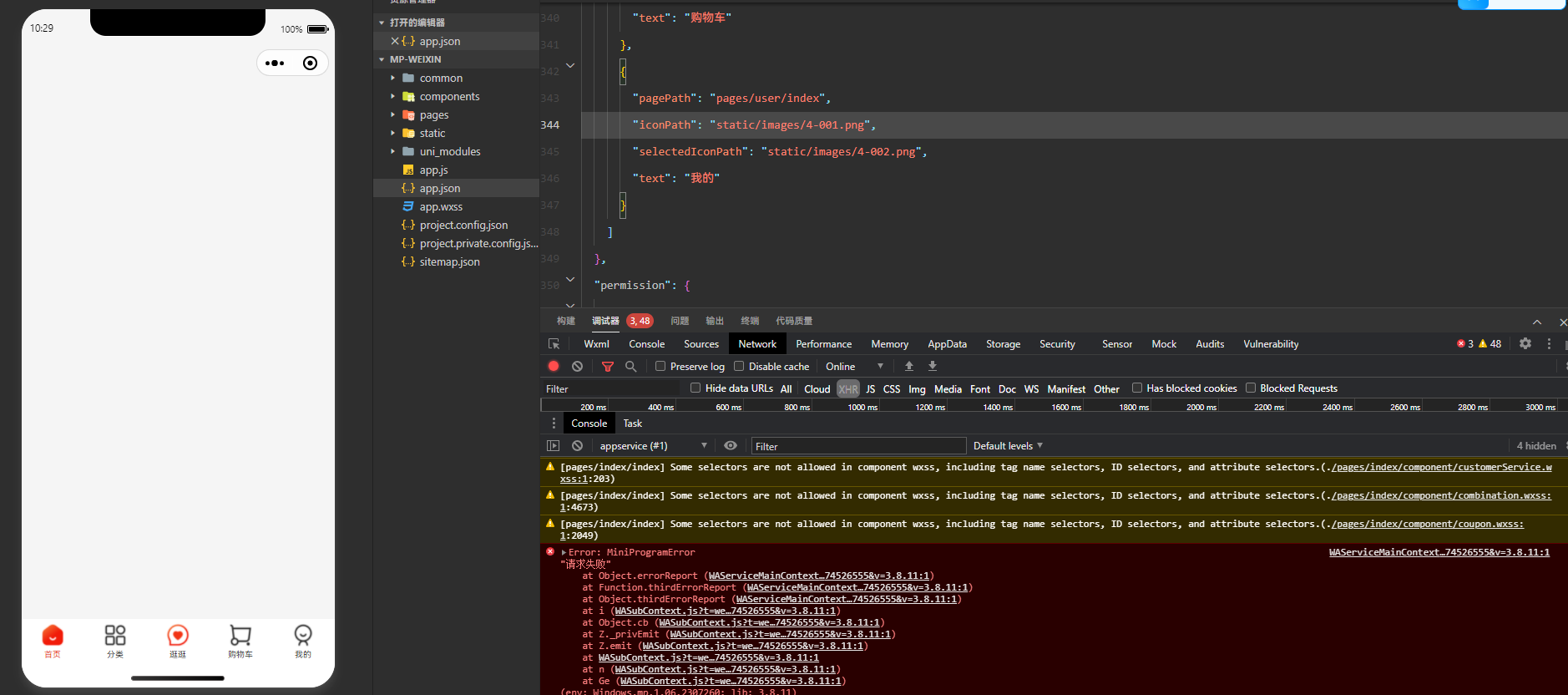The width and height of the screenshot is (1568, 695).
Task: Open devtools settings gear
Action: pyautogui.click(x=1525, y=343)
